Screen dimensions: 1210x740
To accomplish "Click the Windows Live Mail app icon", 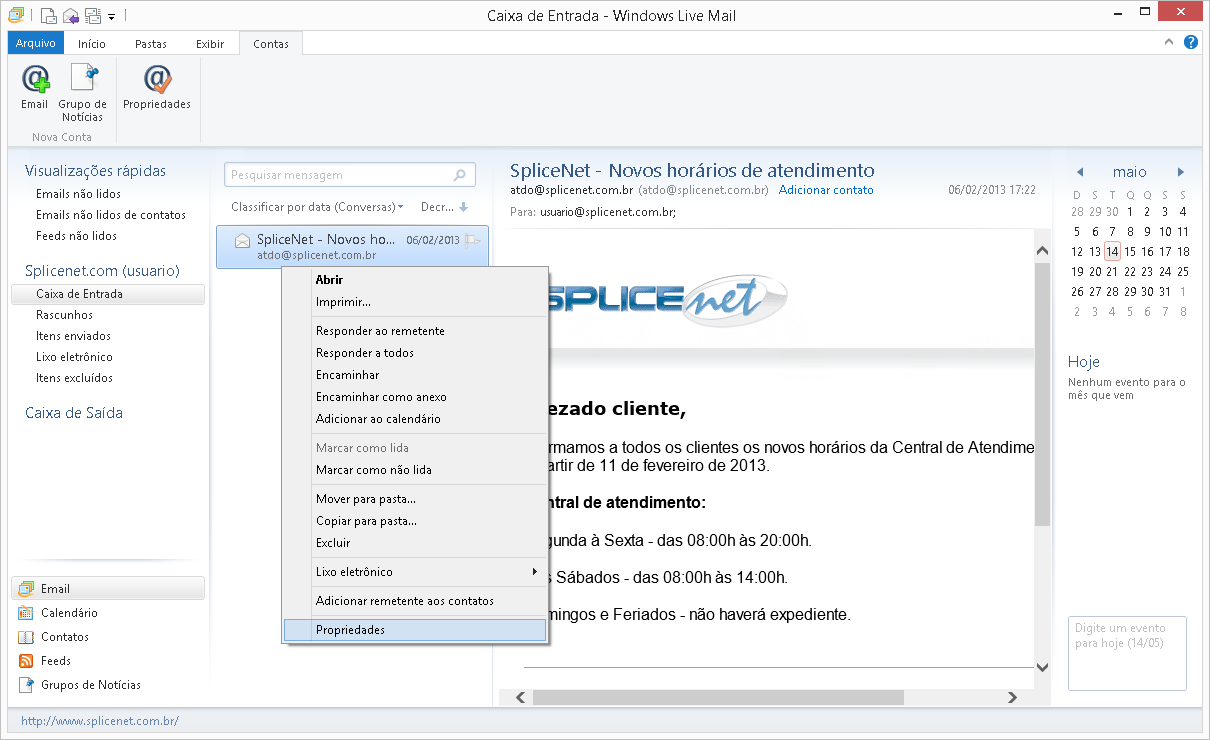I will tap(16, 16).
